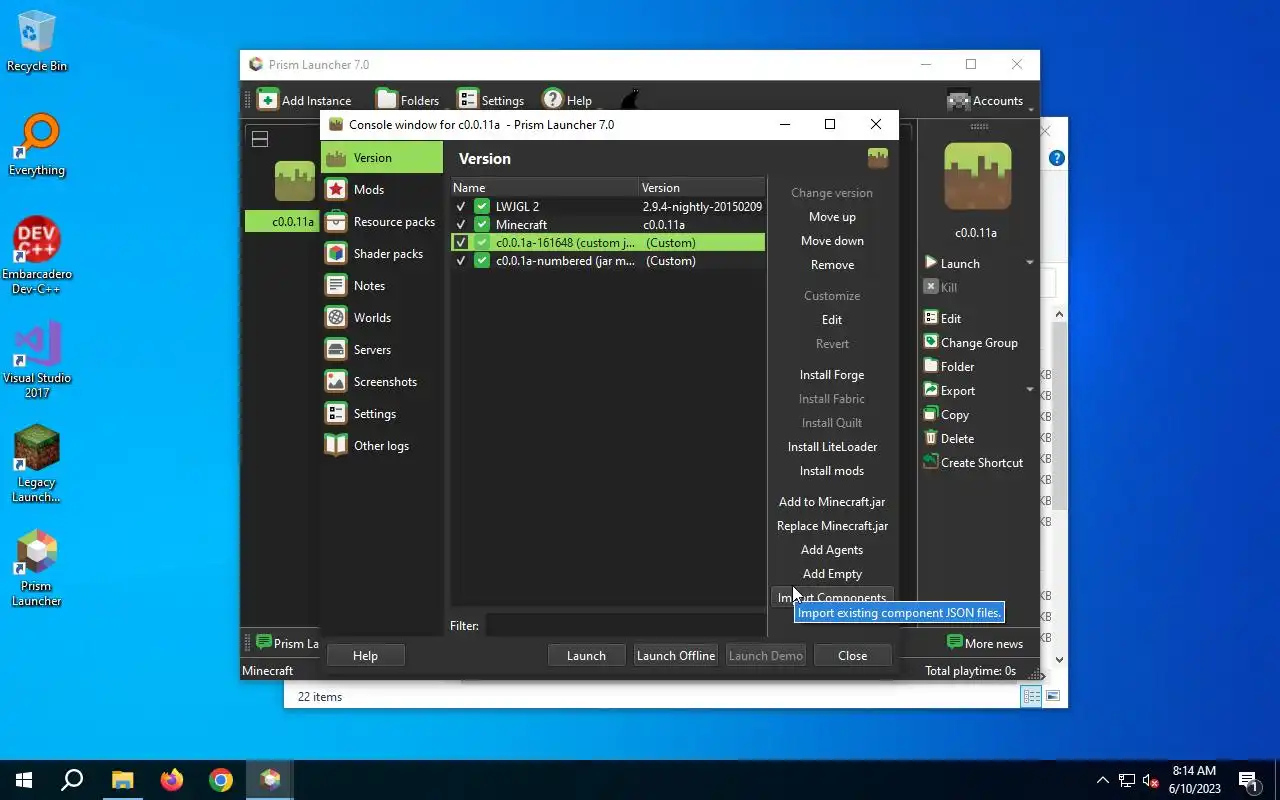Open Recycle Bin on desktop

coord(37,42)
